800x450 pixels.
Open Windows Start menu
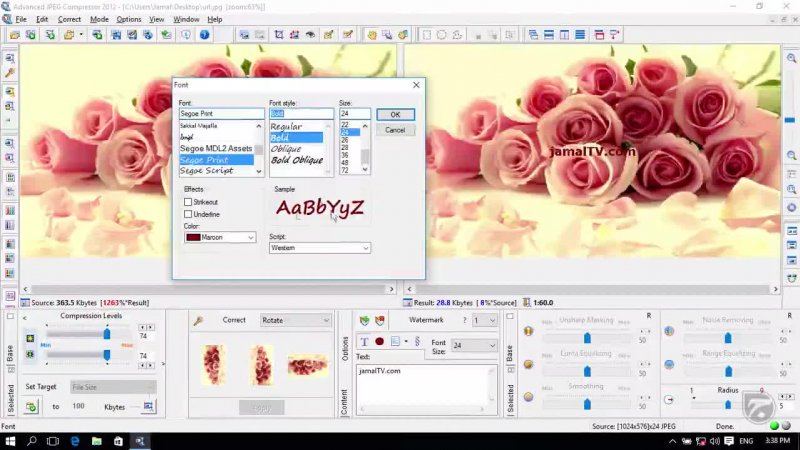point(9,441)
